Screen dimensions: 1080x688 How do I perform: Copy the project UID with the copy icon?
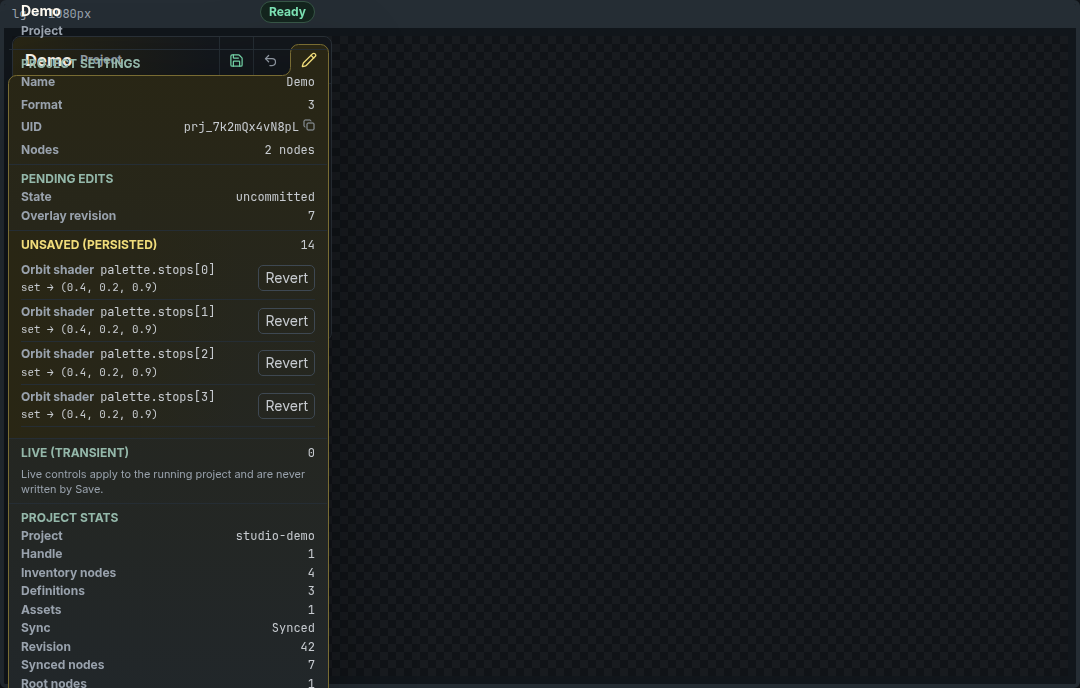(309, 125)
